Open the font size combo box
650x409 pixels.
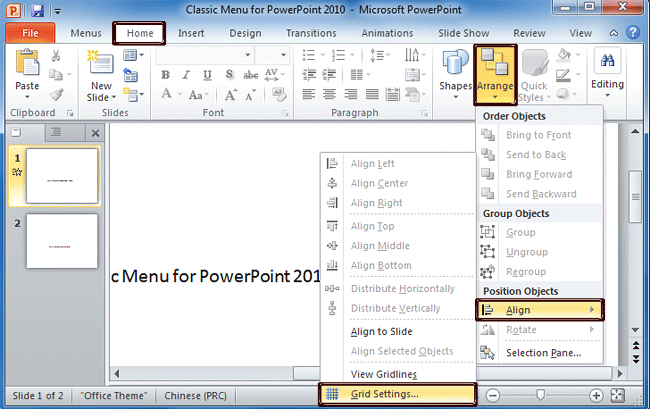tap(272, 55)
